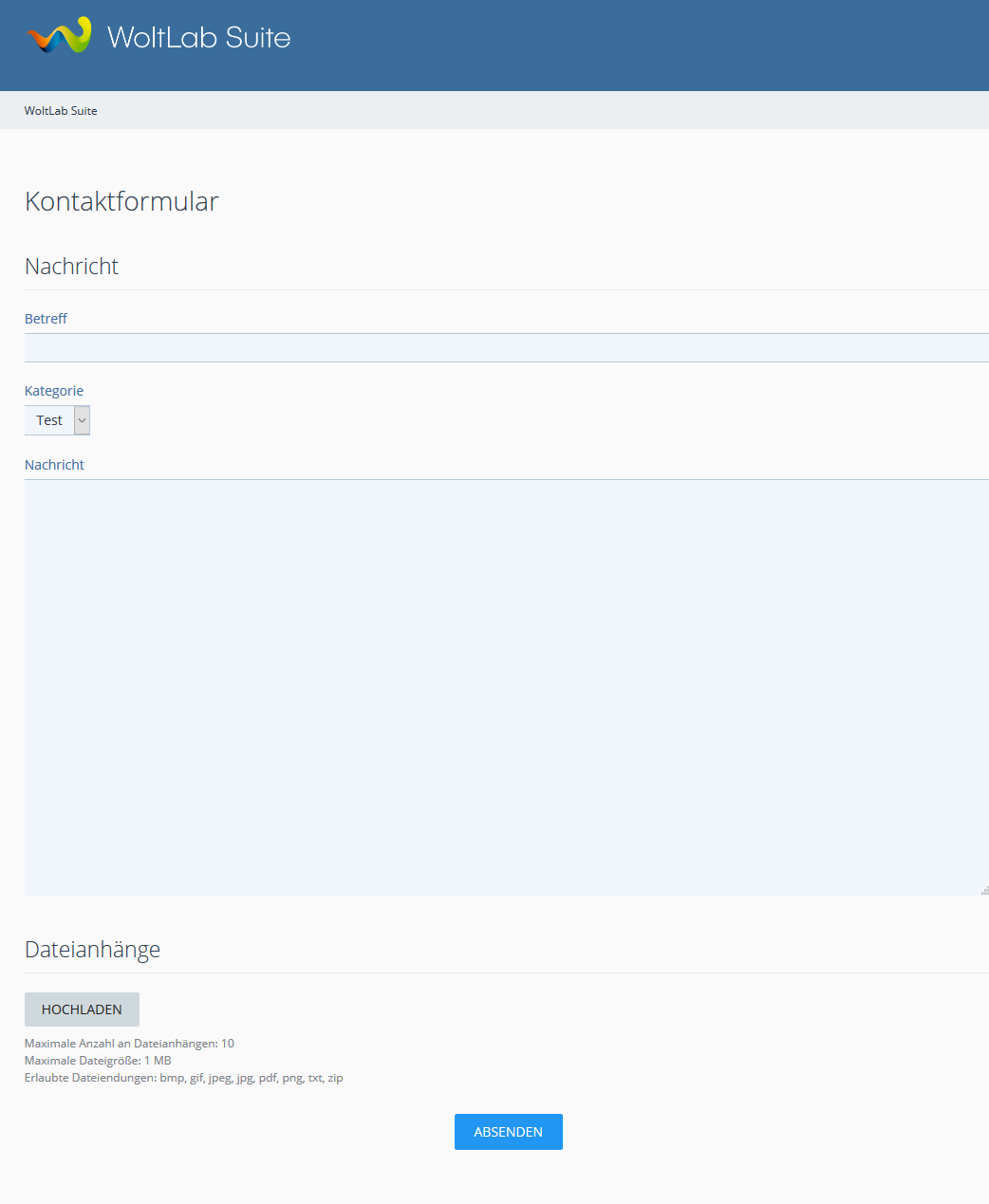Click the Nachricht section heading
Viewport: 989px width, 1204px height.
71,267
